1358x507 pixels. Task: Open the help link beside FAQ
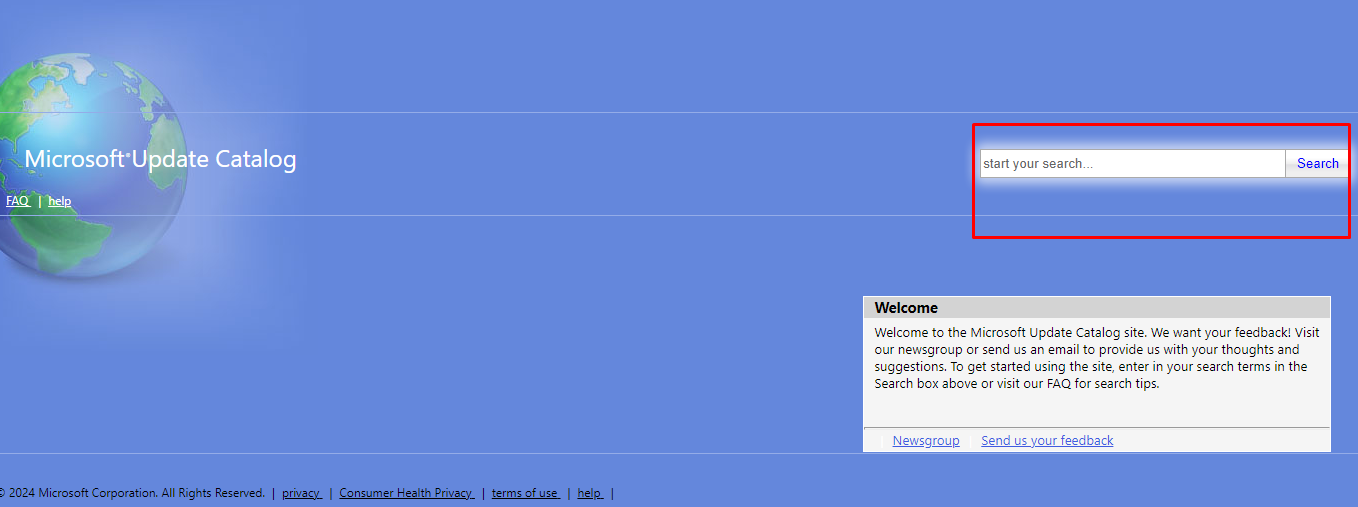pyautogui.click(x=60, y=201)
